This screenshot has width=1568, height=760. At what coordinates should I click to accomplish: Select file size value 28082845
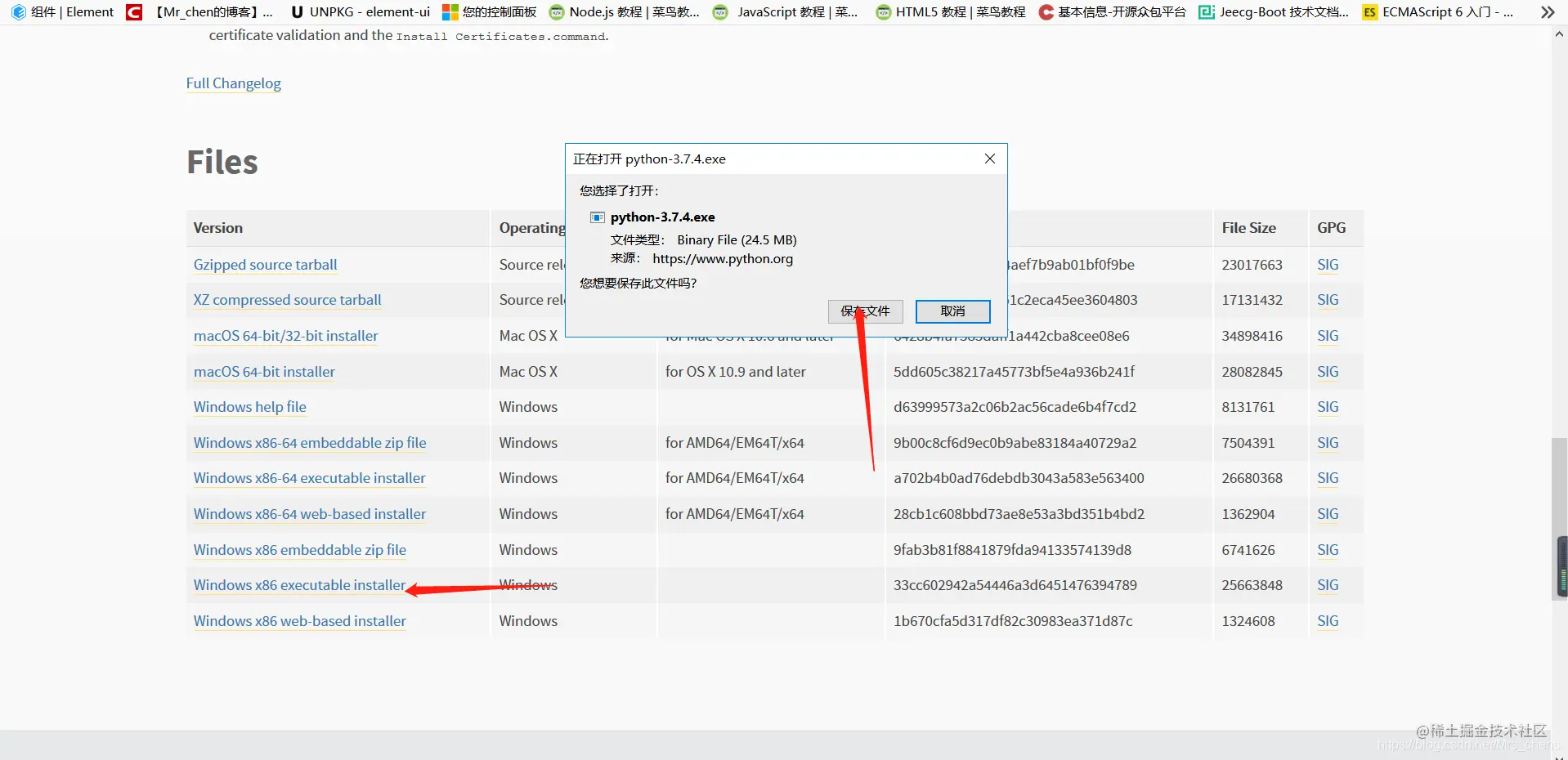(x=1252, y=372)
